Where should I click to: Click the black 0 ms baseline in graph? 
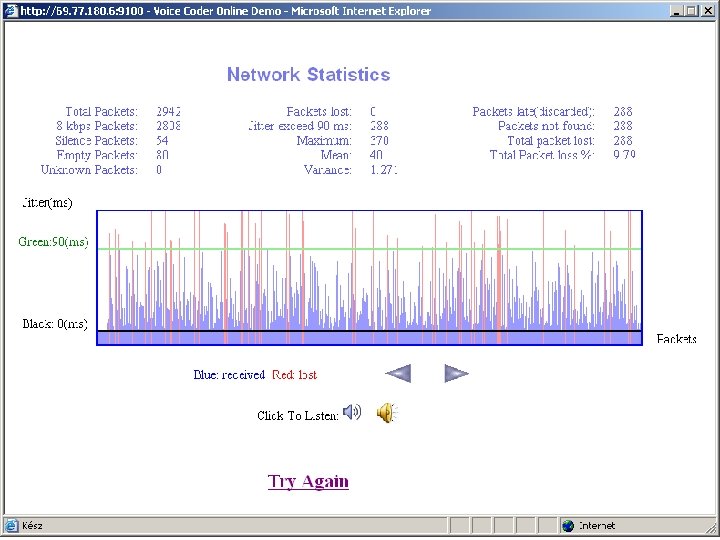(x=369, y=331)
